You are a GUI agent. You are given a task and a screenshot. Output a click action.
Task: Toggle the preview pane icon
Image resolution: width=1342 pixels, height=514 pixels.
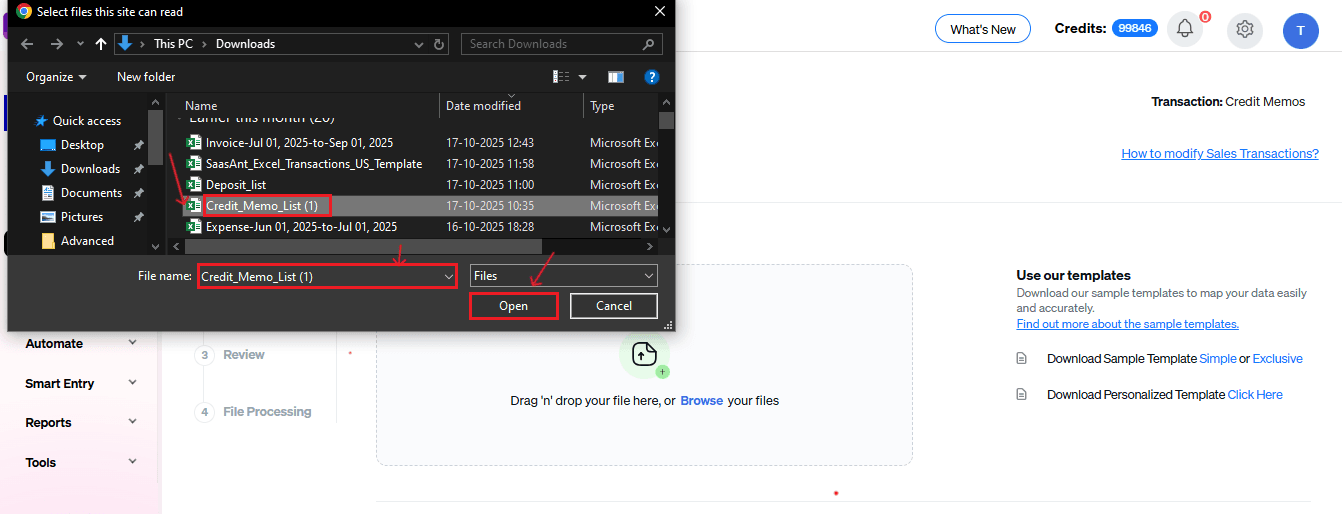pos(616,77)
